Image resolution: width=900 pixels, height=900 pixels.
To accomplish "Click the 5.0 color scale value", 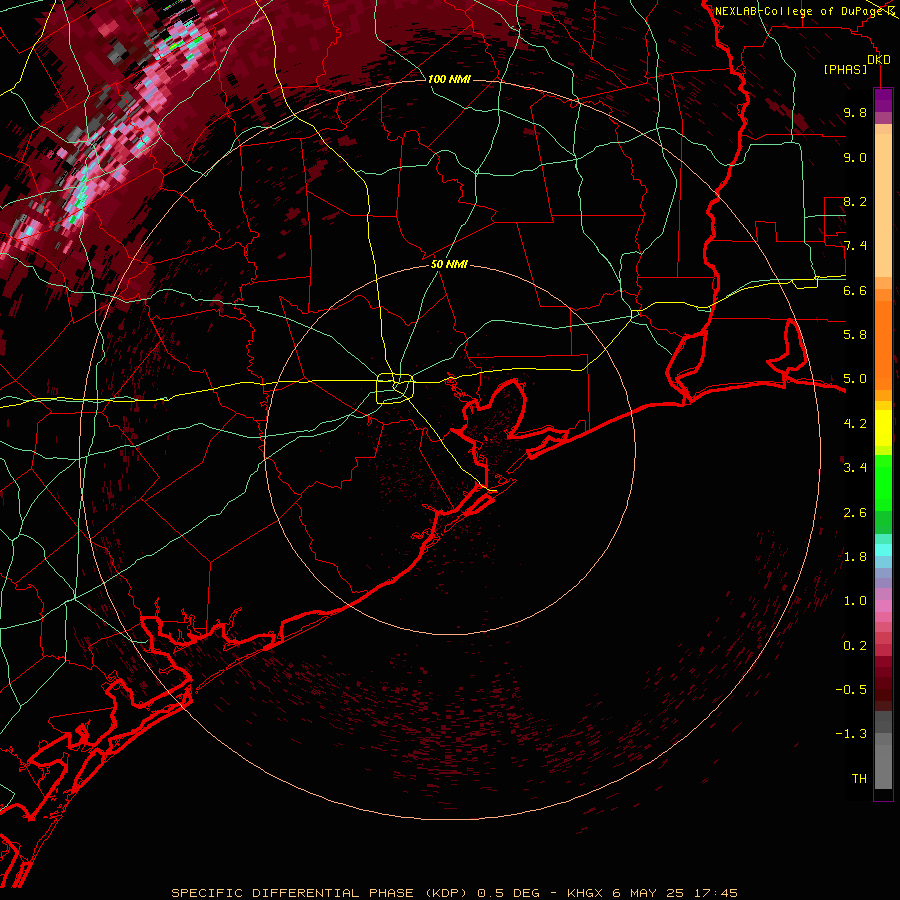I will coord(855,379).
